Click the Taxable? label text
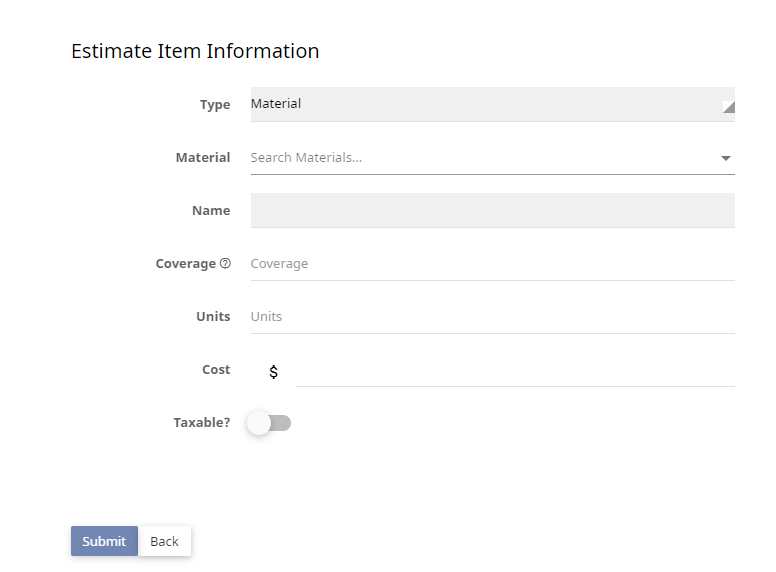The height and width of the screenshot is (572, 776). coord(201,423)
